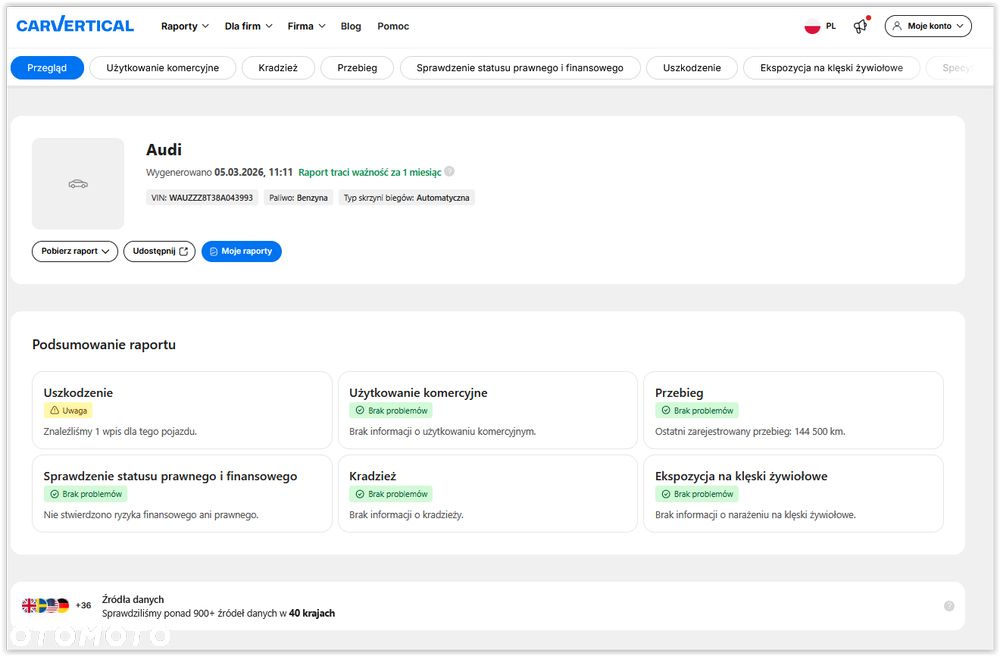Screen dimensions: 1000x656
Task: Expand the Pobierz raport dropdown
Action: pos(75,251)
